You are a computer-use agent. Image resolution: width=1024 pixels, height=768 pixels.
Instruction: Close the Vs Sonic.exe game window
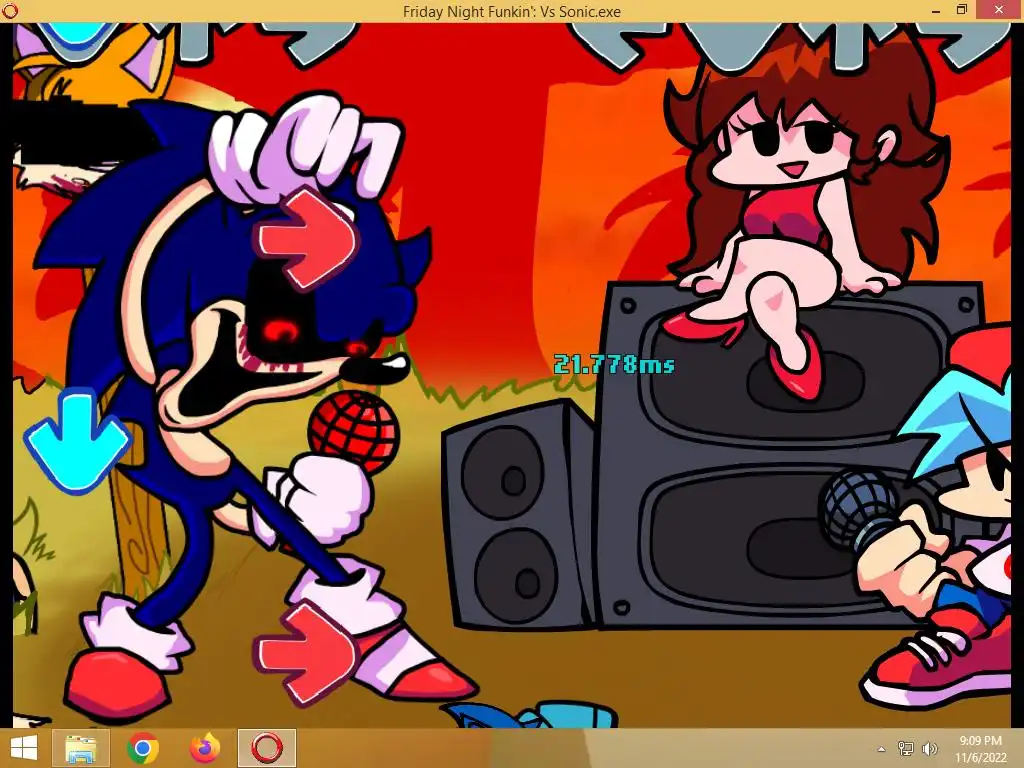coord(999,10)
